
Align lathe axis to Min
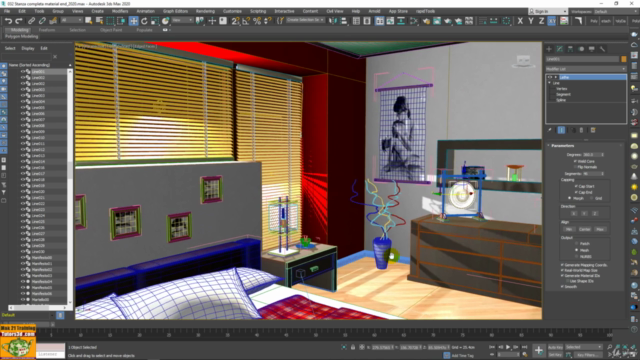click(x=569, y=229)
